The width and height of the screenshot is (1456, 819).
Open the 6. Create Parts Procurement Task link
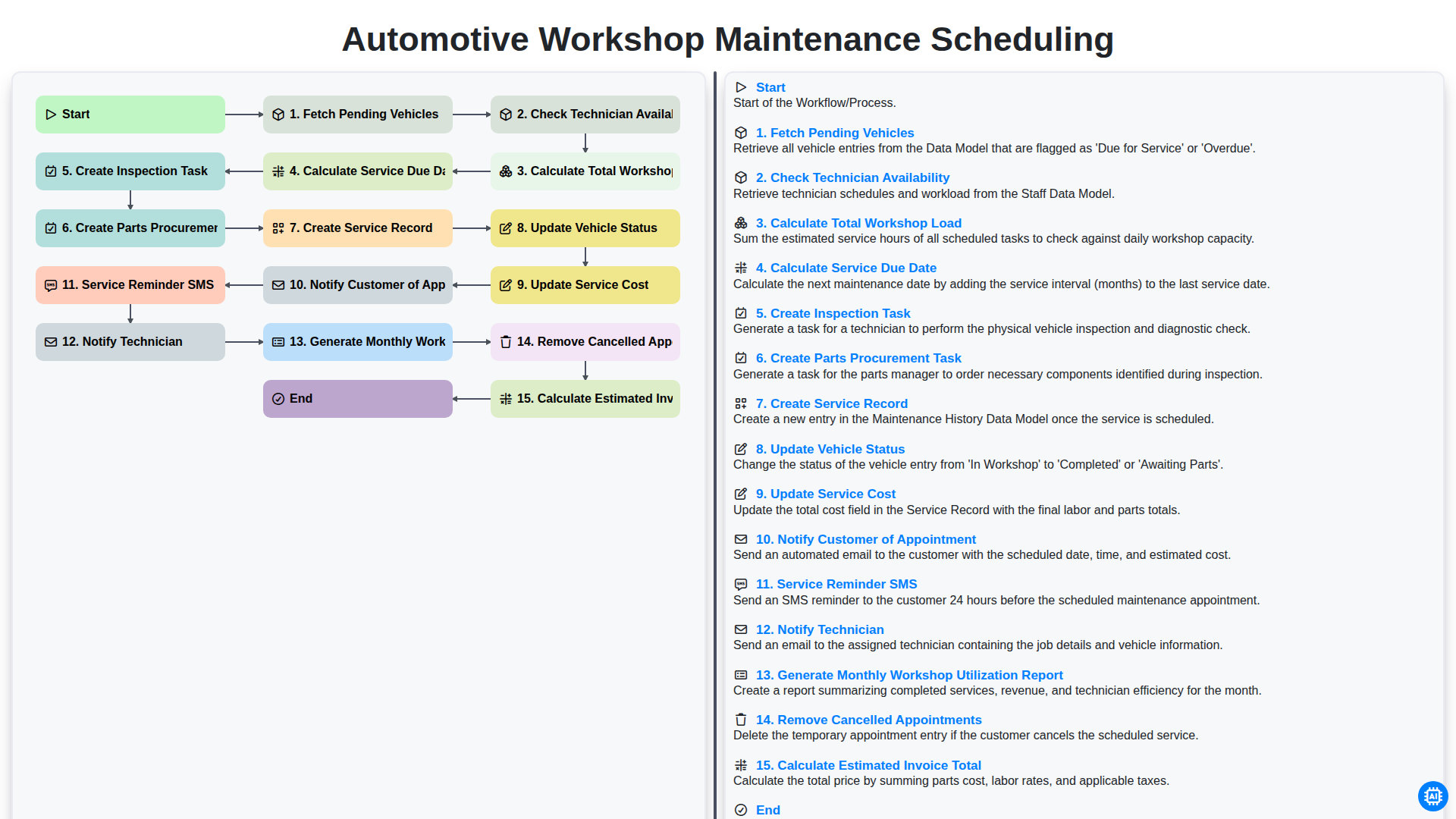tap(858, 358)
